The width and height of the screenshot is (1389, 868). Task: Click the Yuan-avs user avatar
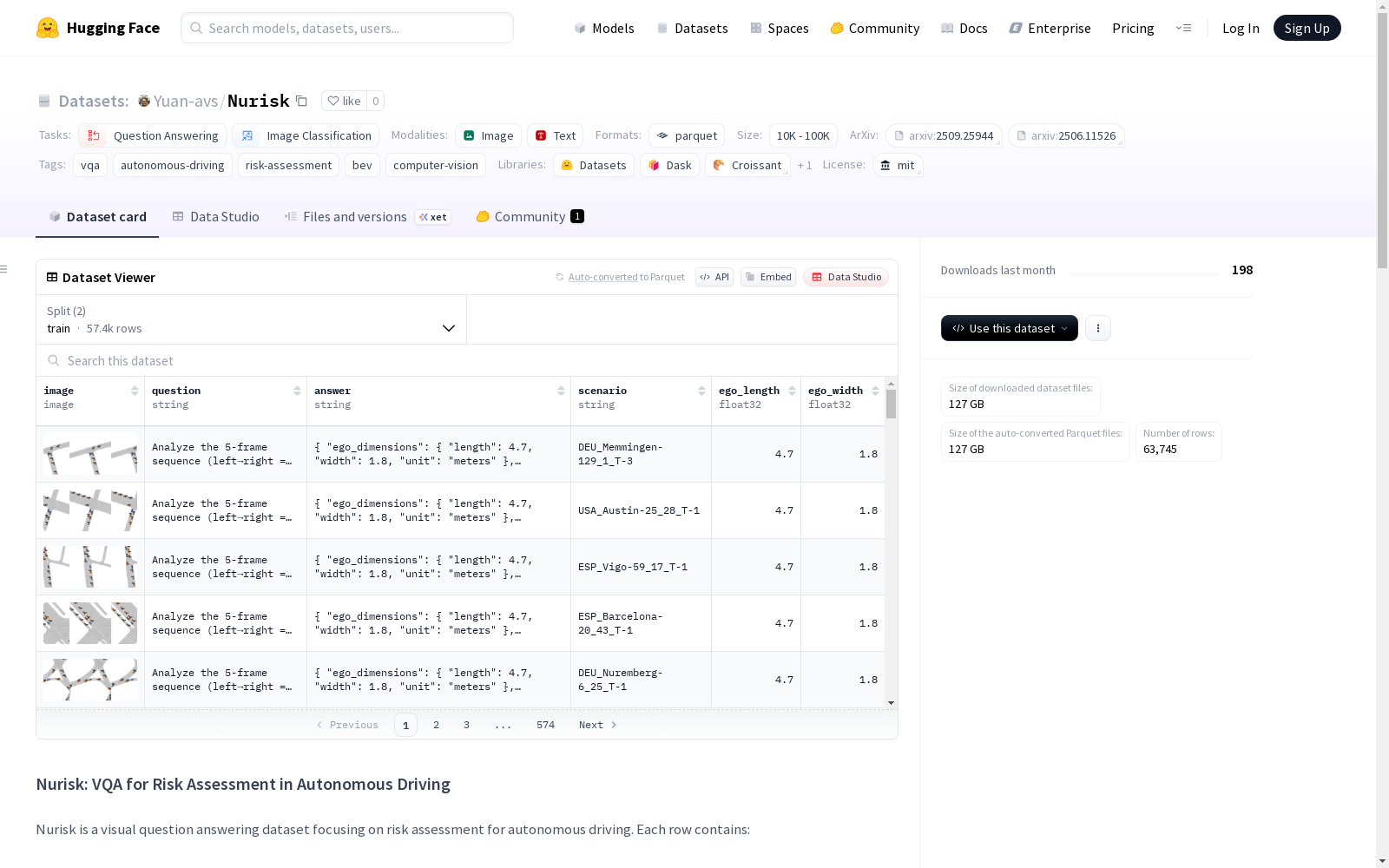144,101
